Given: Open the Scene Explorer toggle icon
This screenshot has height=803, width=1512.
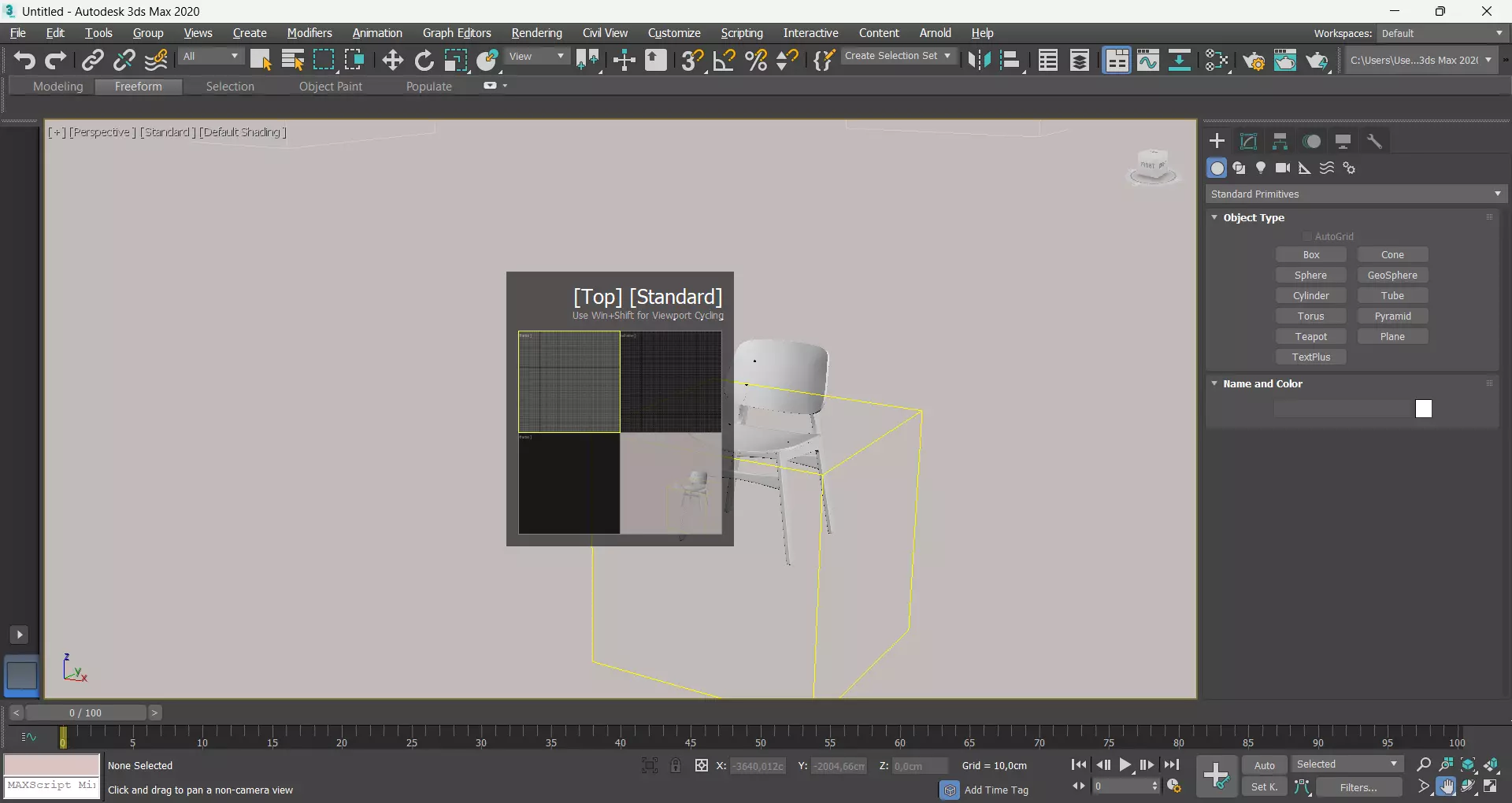Looking at the screenshot, I should pos(1048,60).
